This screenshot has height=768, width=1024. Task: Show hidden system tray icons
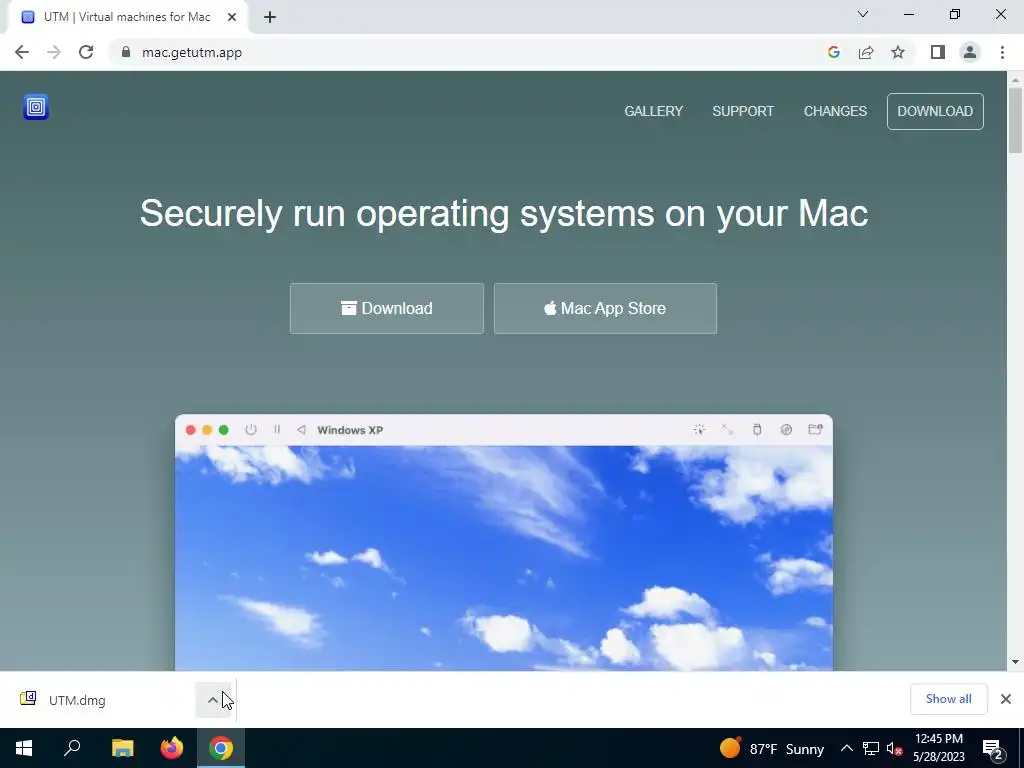[846, 748]
